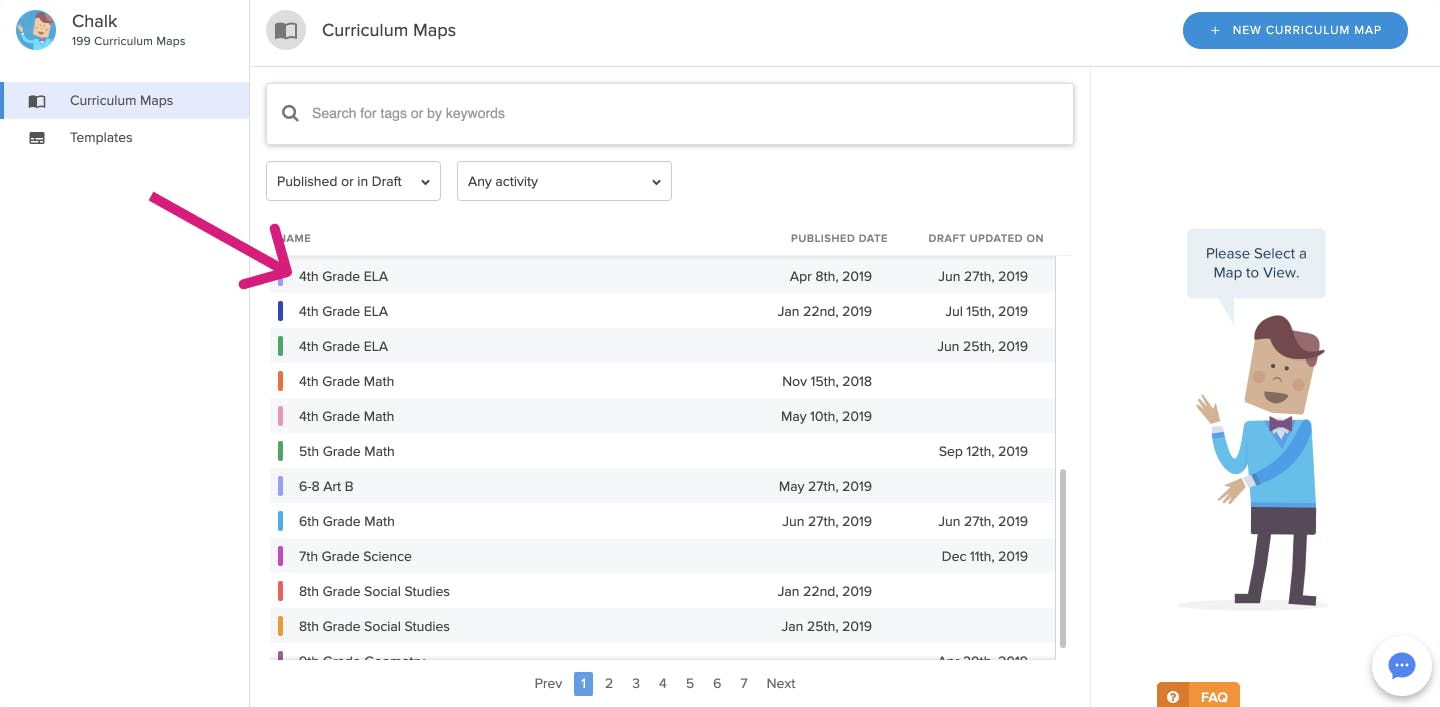Click the purple swatch beside 7th Grade Science
This screenshot has width=1440, height=707.
tap(280, 556)
